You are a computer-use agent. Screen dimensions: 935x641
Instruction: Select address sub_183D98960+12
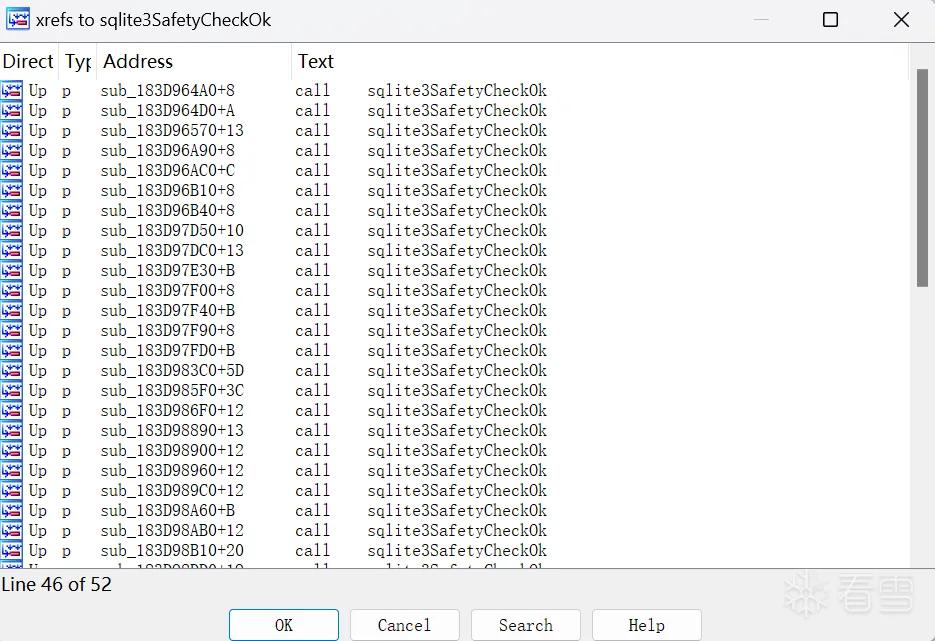[x=172, y=470]
